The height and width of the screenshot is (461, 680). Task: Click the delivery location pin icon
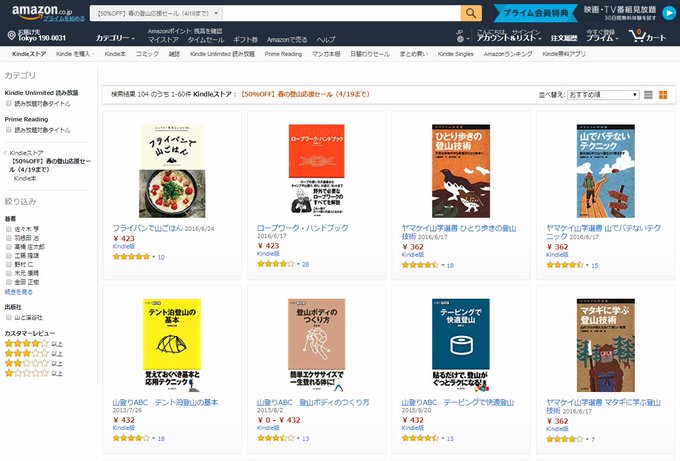pos(12,35)
